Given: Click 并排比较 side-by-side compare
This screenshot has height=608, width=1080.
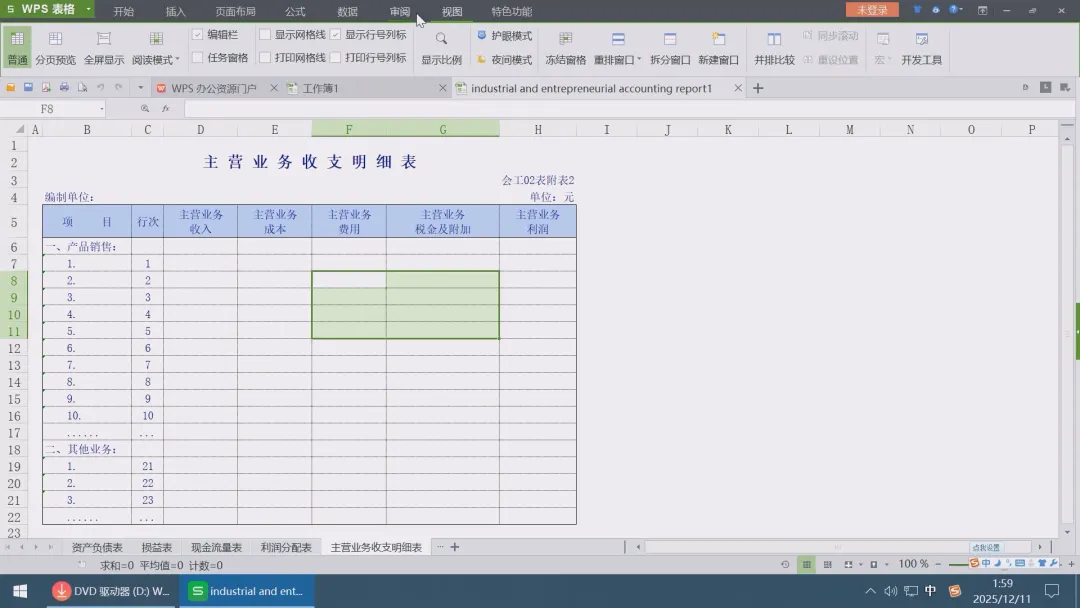Looking at the screenshot, I should point(774,47).
